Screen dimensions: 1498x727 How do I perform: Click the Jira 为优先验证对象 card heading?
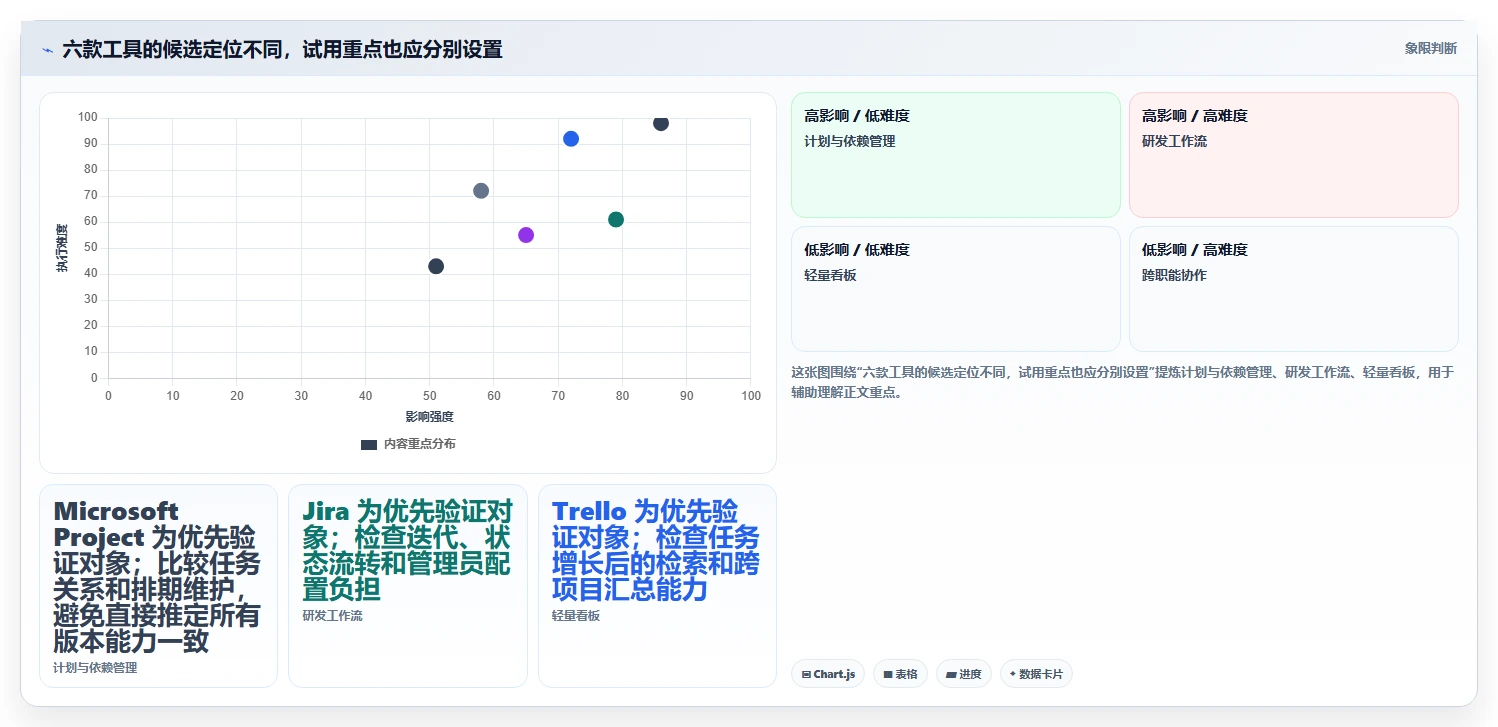pyautogui.click(x=407, y=551)
